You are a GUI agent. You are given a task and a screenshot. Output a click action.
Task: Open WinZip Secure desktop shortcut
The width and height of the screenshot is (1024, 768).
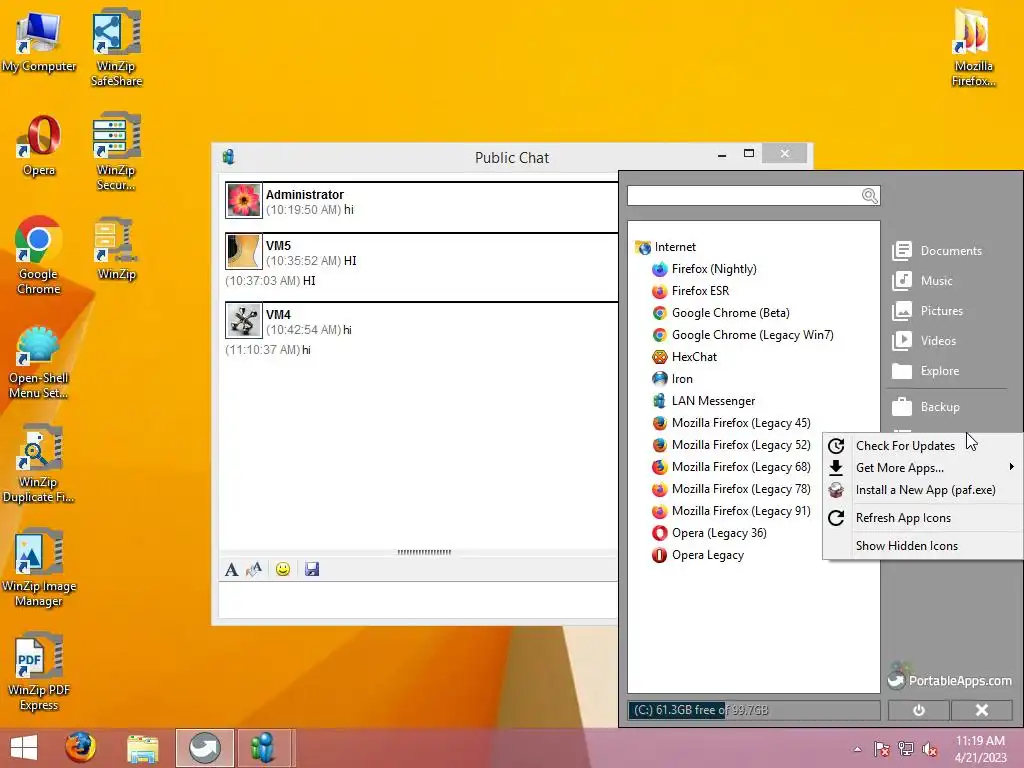[x=116, y=152]
